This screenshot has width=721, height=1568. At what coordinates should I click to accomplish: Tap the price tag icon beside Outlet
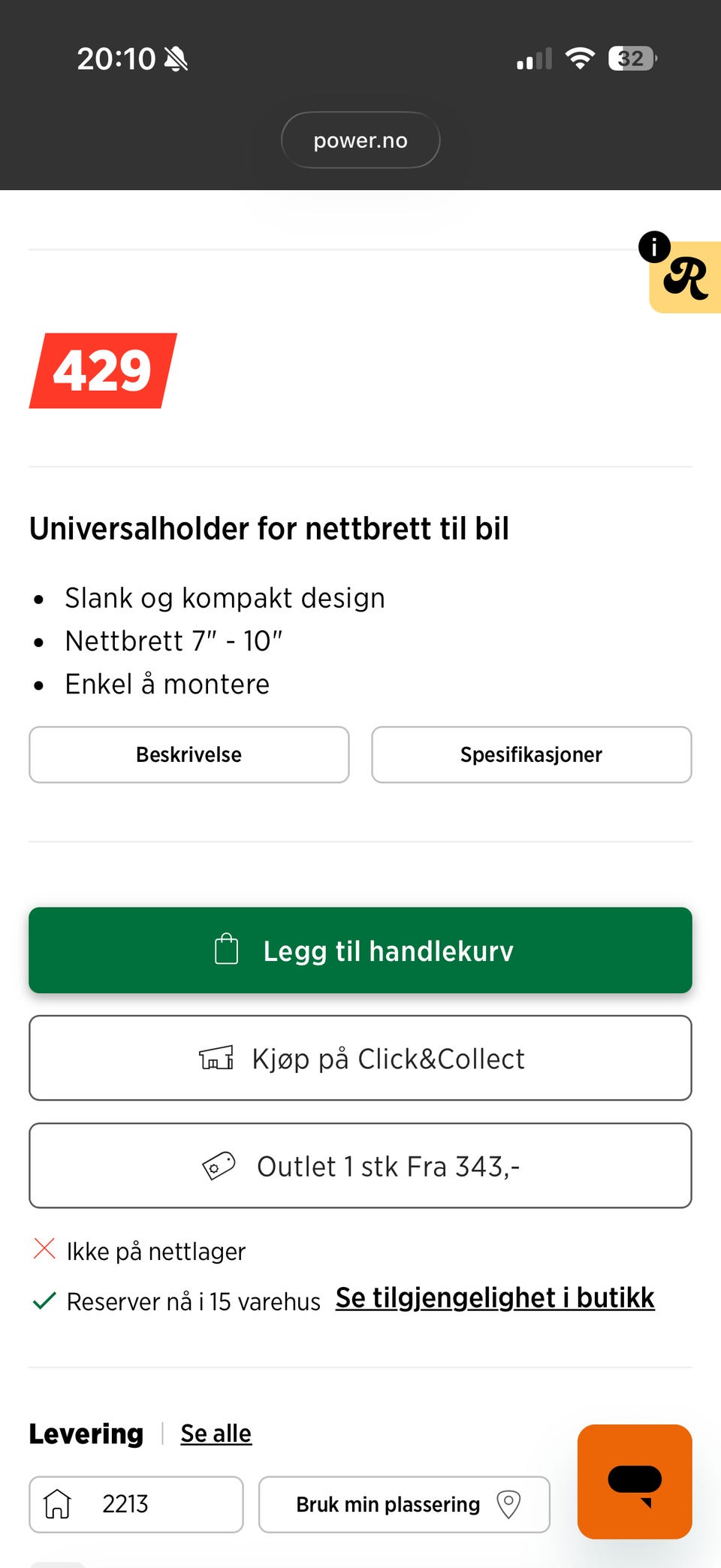[x=219, y=1166]
